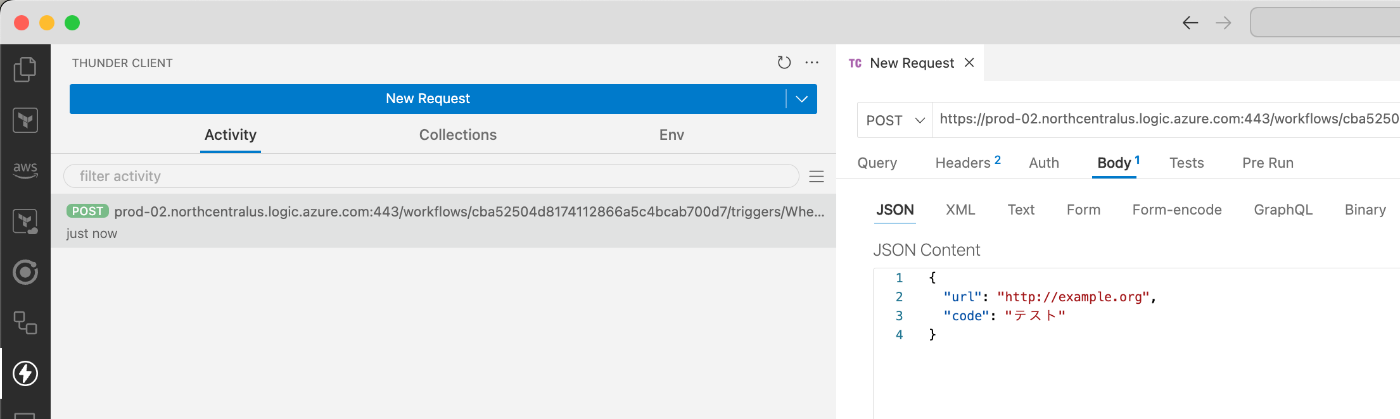This screenshot has width=1400, height=419.
Task: Open the activity filter menu icon
Action: point(817,176)
